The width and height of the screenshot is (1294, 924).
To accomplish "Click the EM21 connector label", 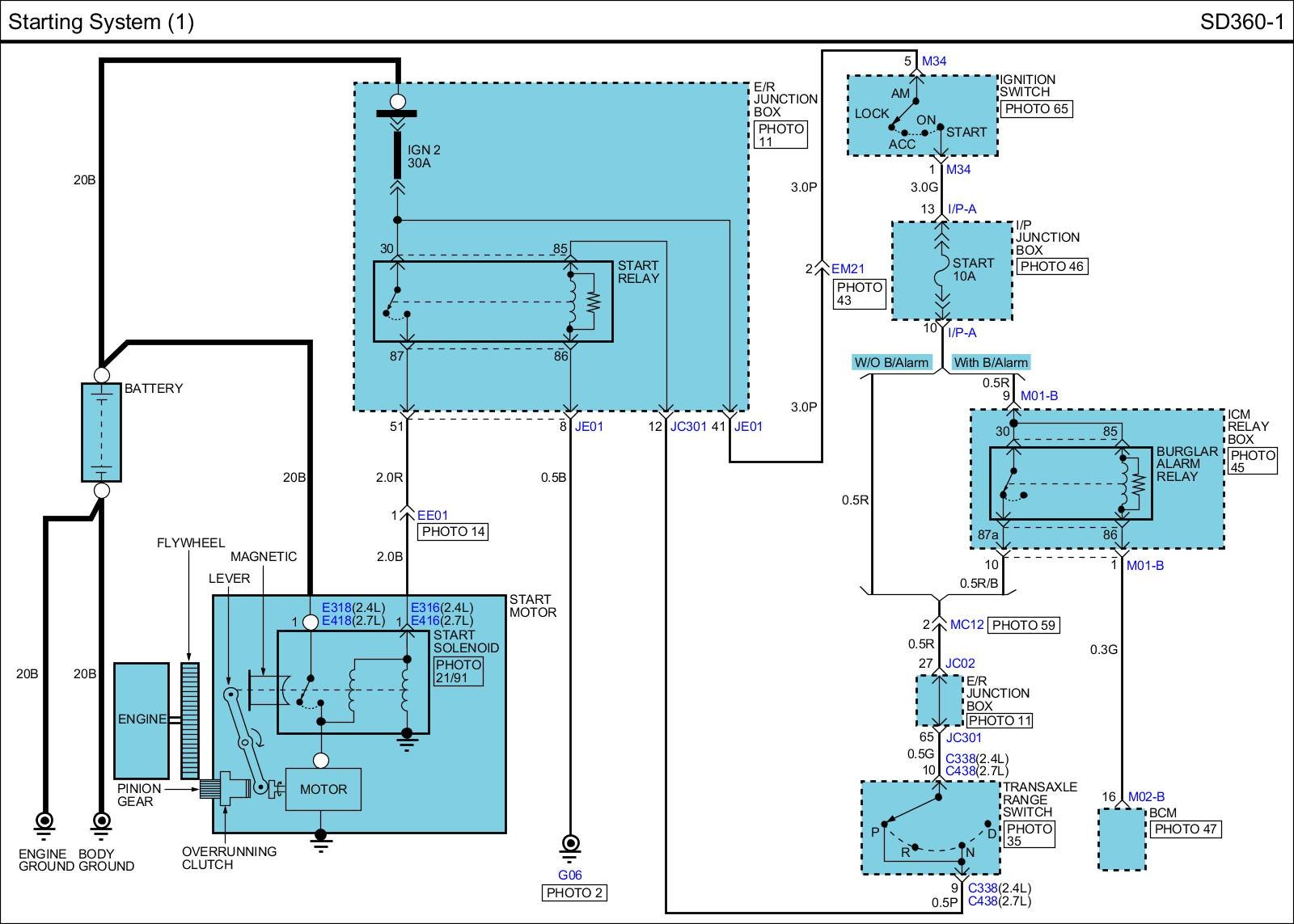I will [x=848, y=269].
